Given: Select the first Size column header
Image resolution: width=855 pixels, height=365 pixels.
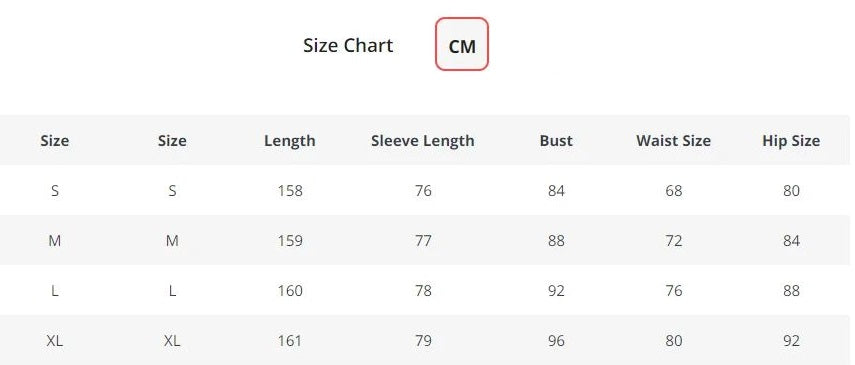Looking at the screenshot, I should (55, 141).
